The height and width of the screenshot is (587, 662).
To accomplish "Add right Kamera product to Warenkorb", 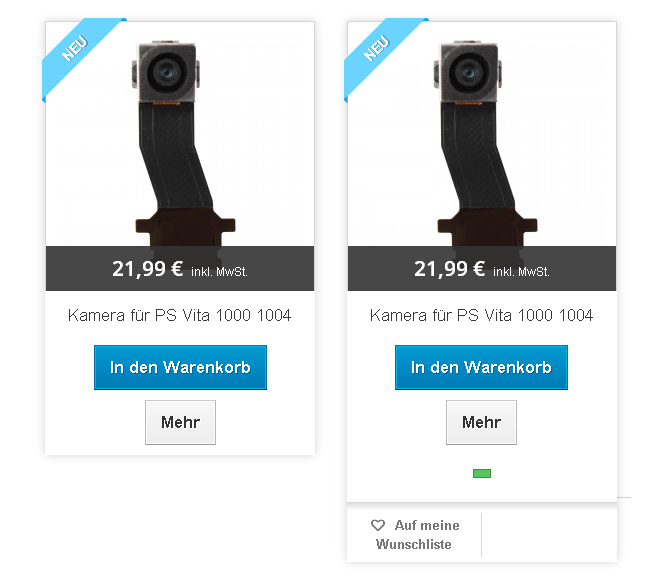I will tap(481, 367).
